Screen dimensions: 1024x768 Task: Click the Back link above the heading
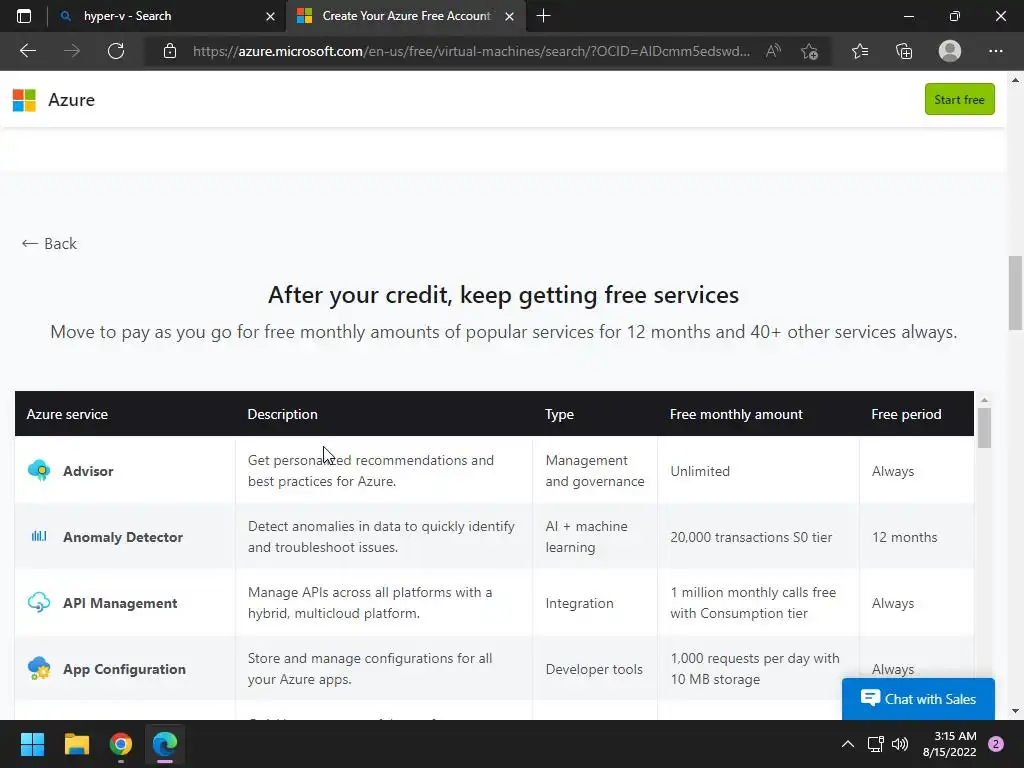[x=49, y=244]
